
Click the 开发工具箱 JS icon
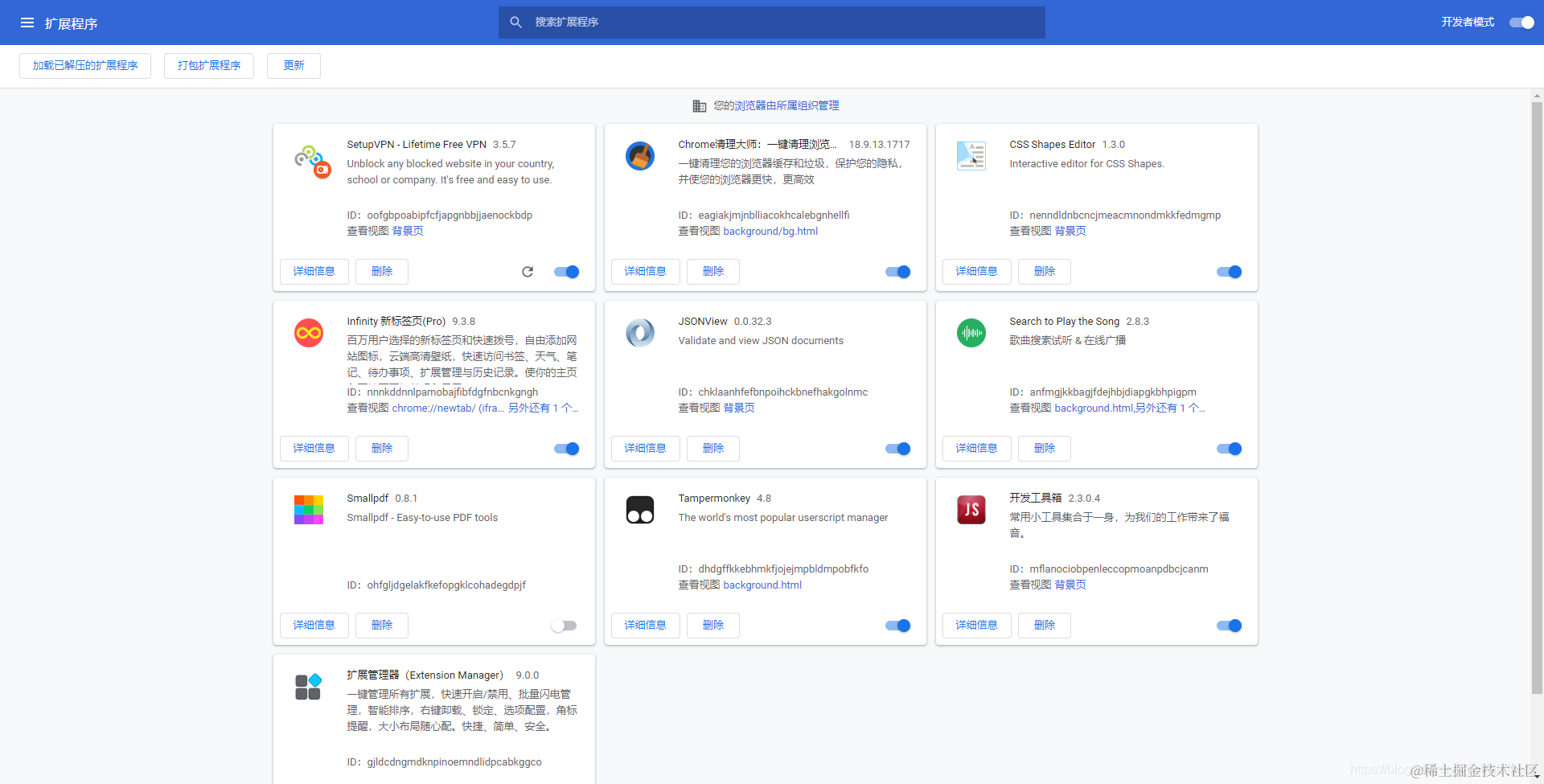pyautogui.click(x=971, y=510)
